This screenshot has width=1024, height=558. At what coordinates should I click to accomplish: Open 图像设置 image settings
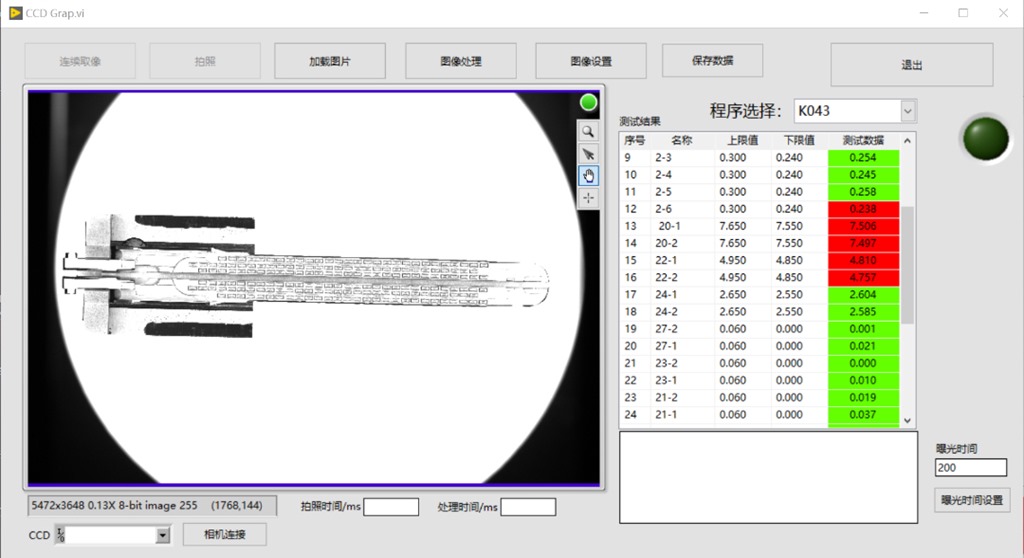click(591, 61)
